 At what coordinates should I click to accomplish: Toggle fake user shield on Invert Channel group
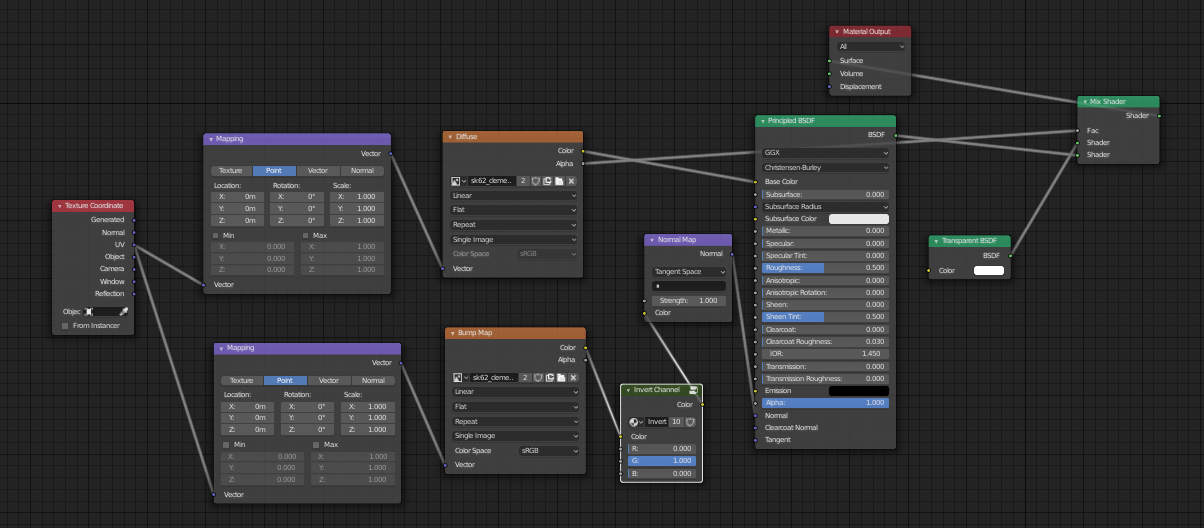pyautogui.click(x=690, y=422)
